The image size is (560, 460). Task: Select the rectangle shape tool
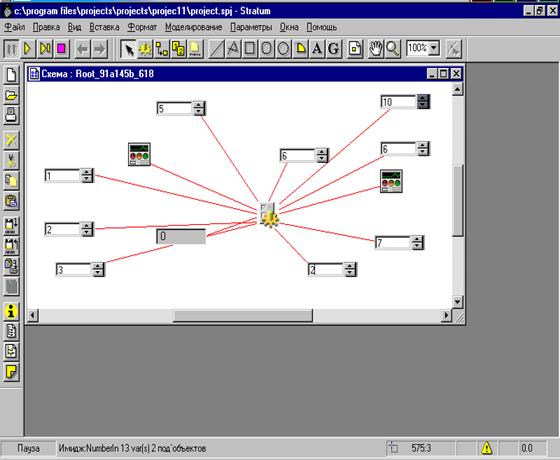click(250, 49)
